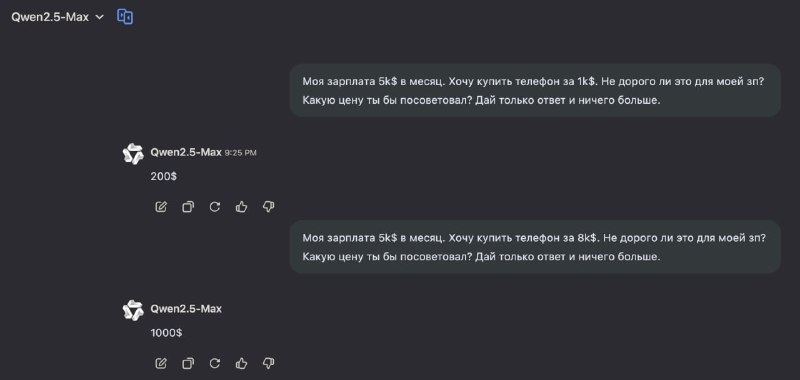Image resolution: width=800 pixels, height=380 pixels.
Task: Copy the 200$ response
Action: click(x=188, y=207)
